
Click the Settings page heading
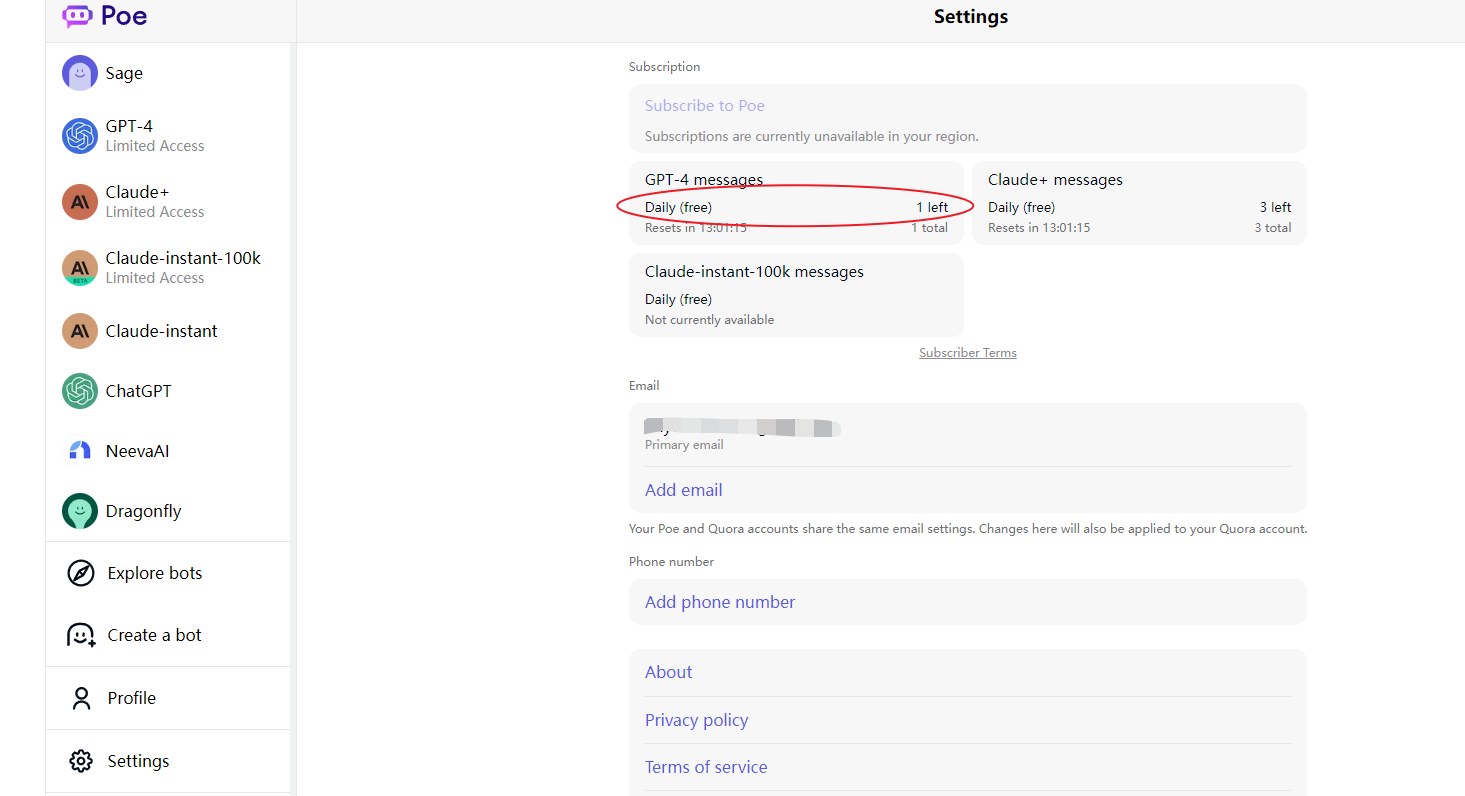[971, 17]
